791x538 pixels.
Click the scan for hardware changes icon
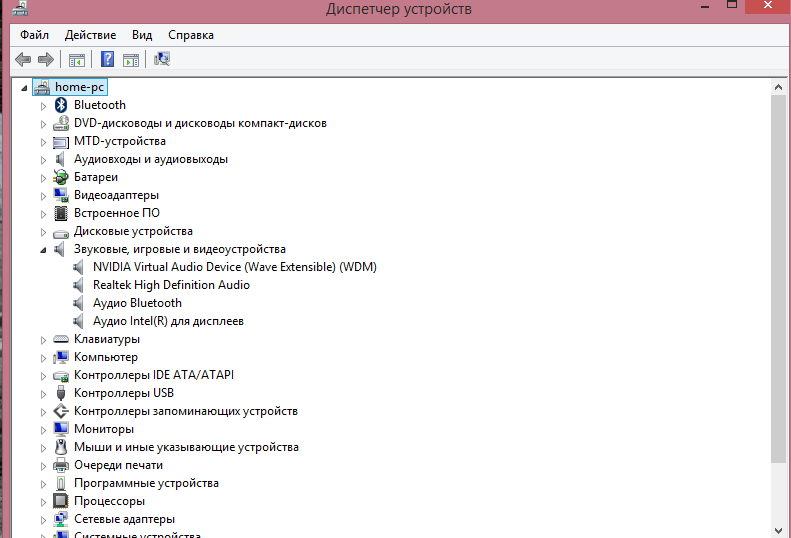pos(162,60)
